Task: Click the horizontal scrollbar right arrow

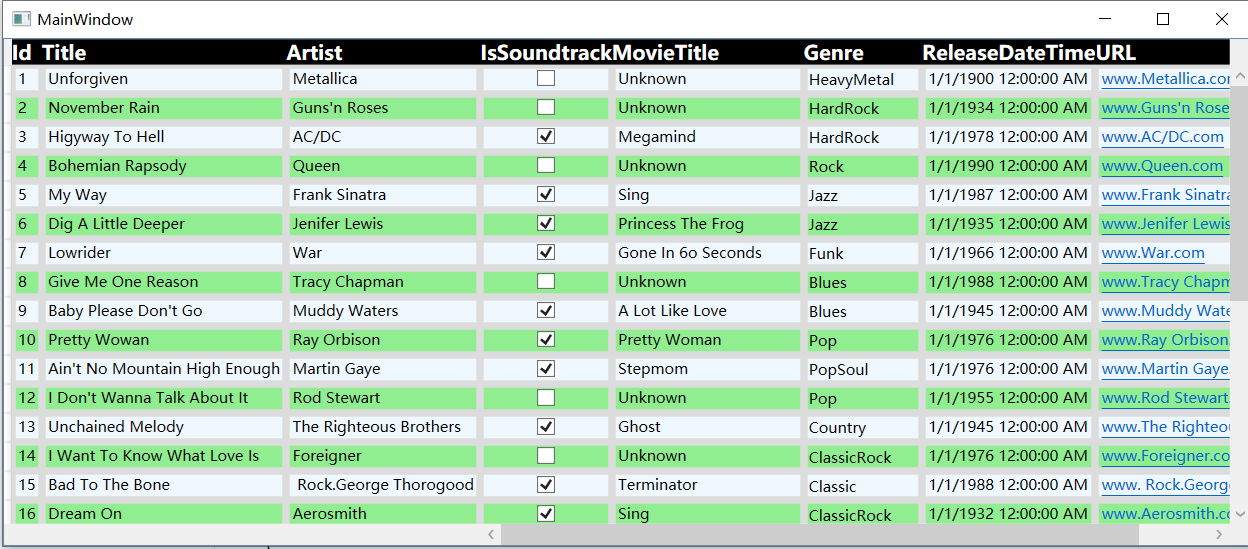Action: 1219,535
